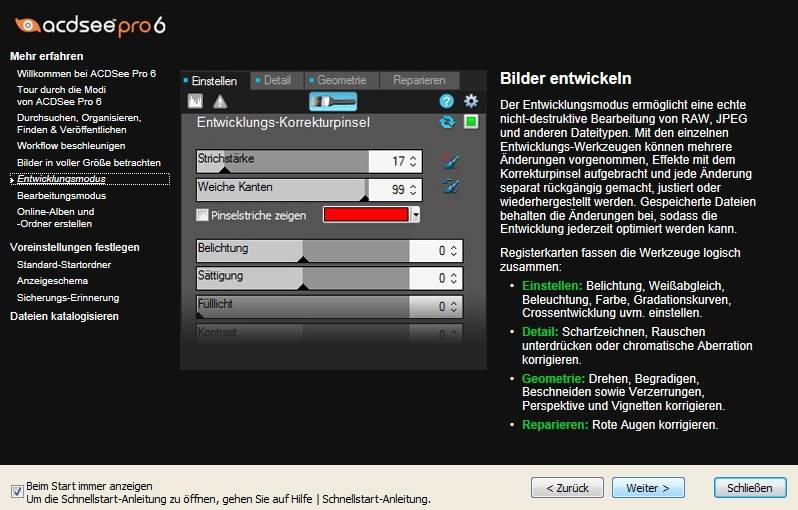Screen dimensions: 798x510
Task: Open the red brush color dropdown arrow
Action: pyautogui.click(x=416, y=215)
